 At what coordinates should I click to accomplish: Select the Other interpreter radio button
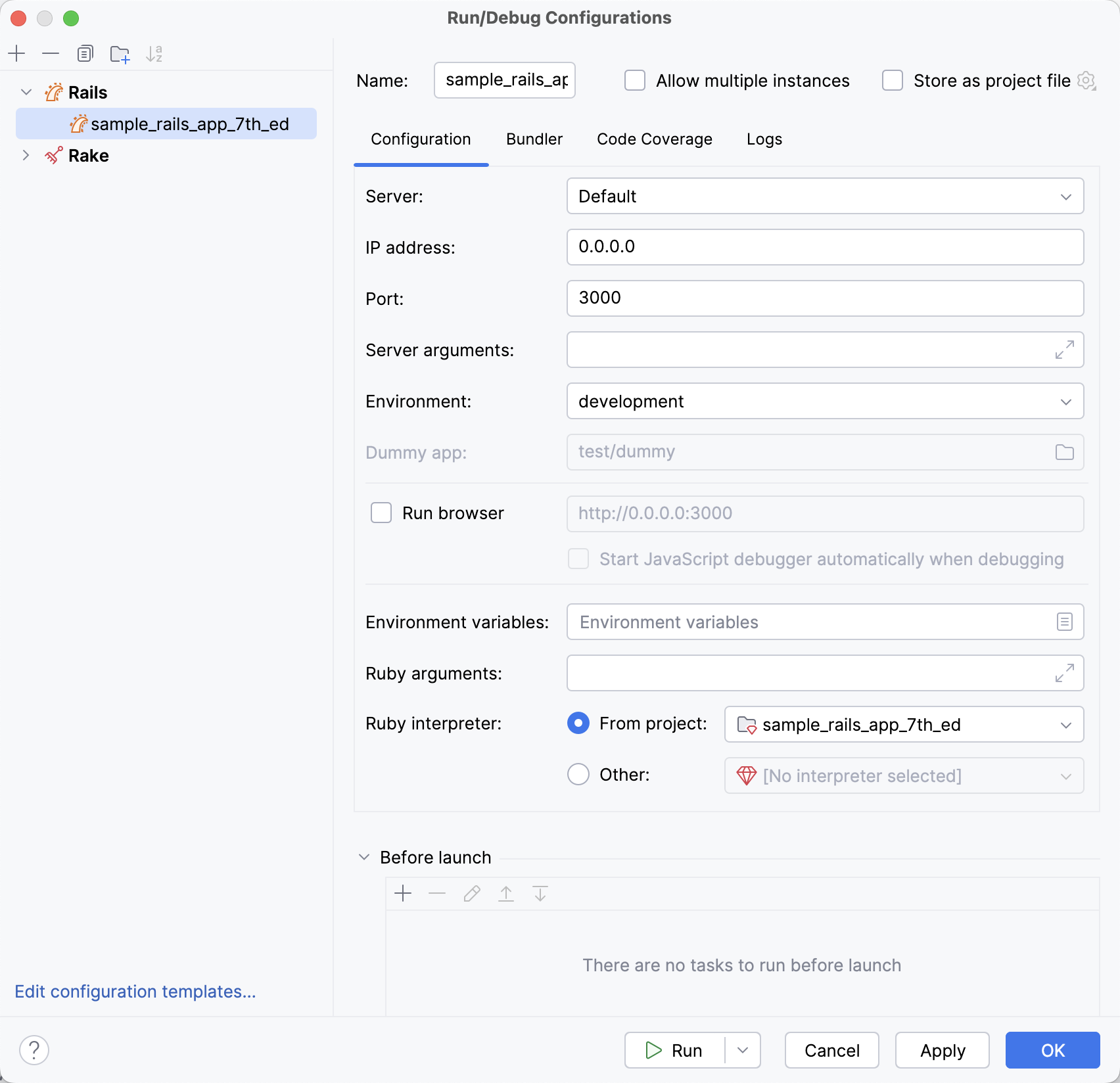click(x=578, y=774)
